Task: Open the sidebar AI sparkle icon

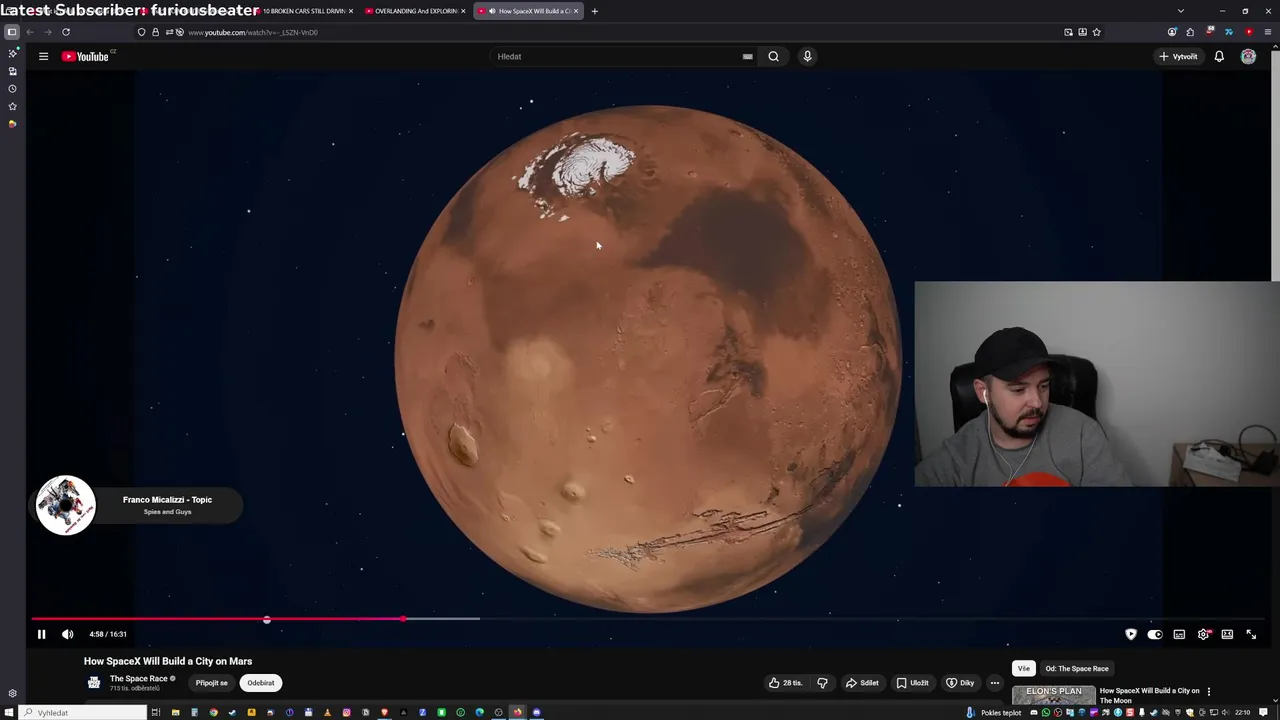Action: pyautogui.click(x=12, y=53)
